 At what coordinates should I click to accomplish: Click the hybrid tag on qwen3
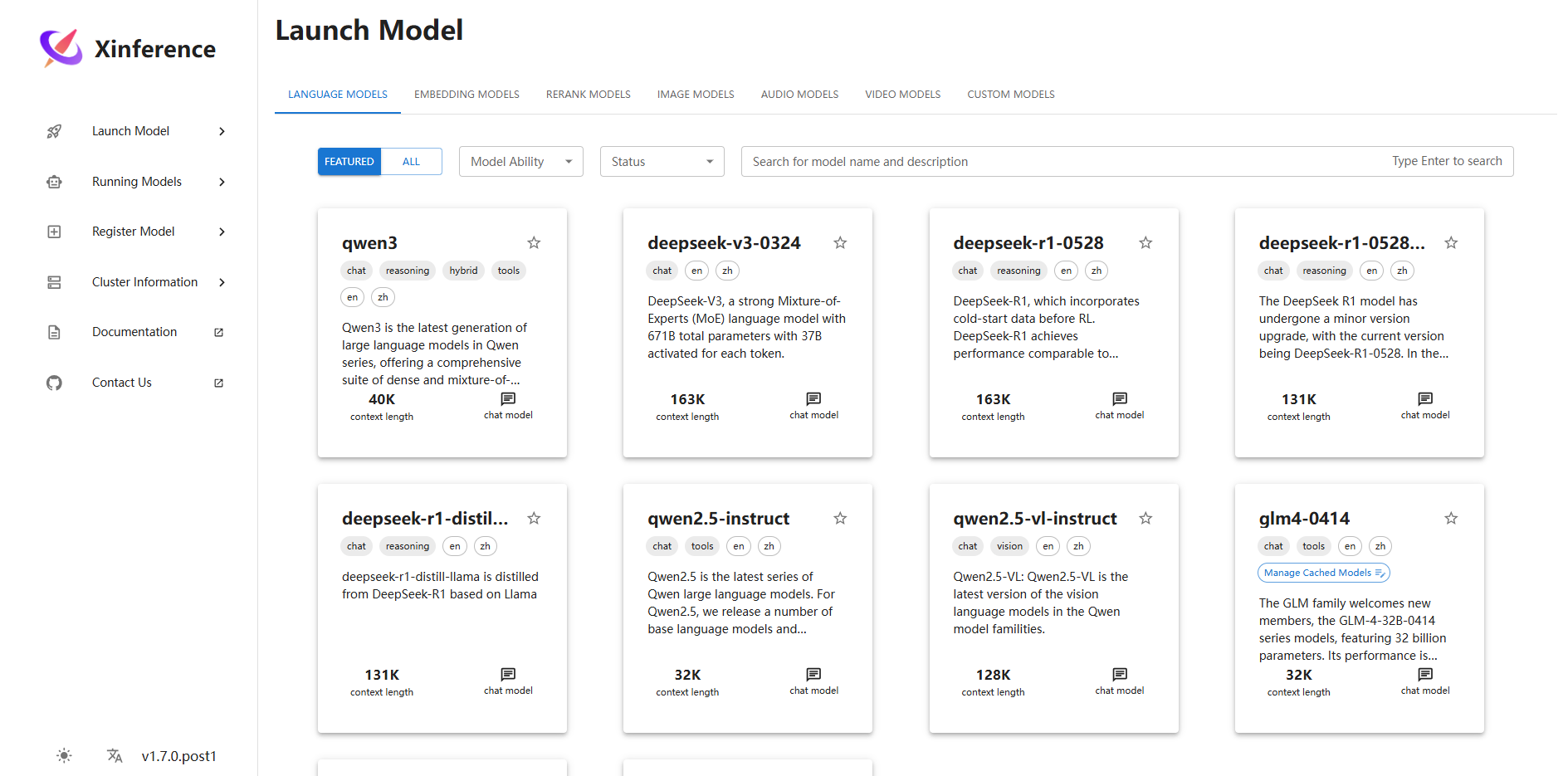click(x=463, y=271)
